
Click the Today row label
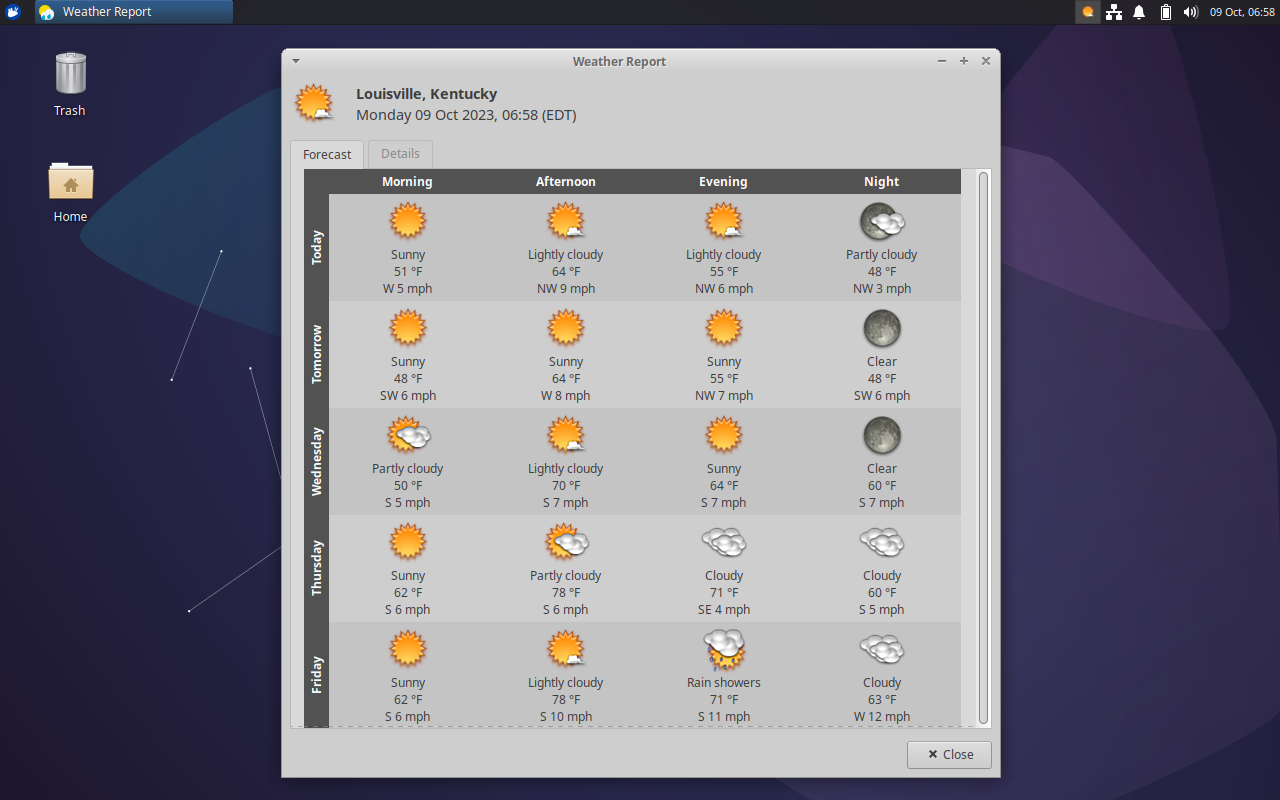tap(317, 247)
